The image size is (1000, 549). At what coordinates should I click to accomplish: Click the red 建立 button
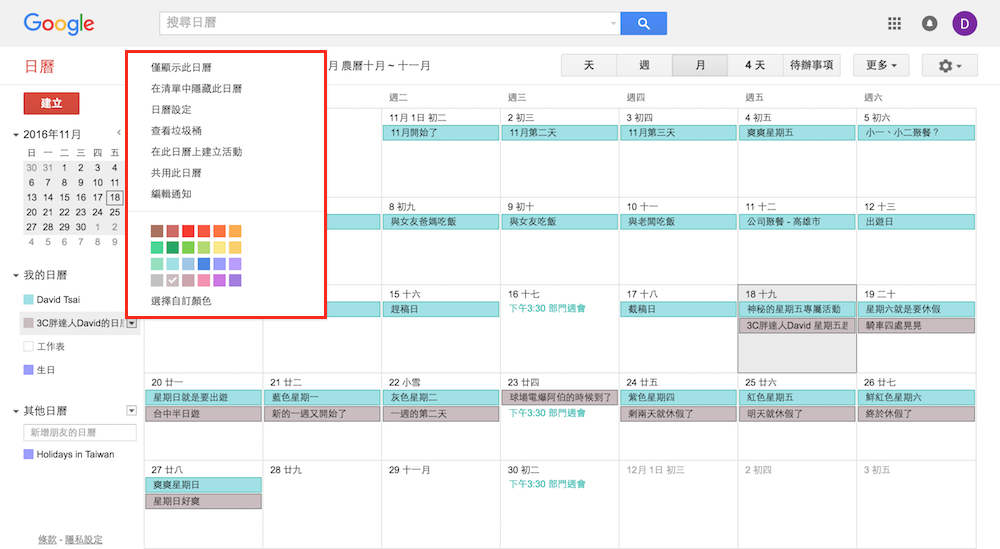pyautogui.click(x=51, y=103)
